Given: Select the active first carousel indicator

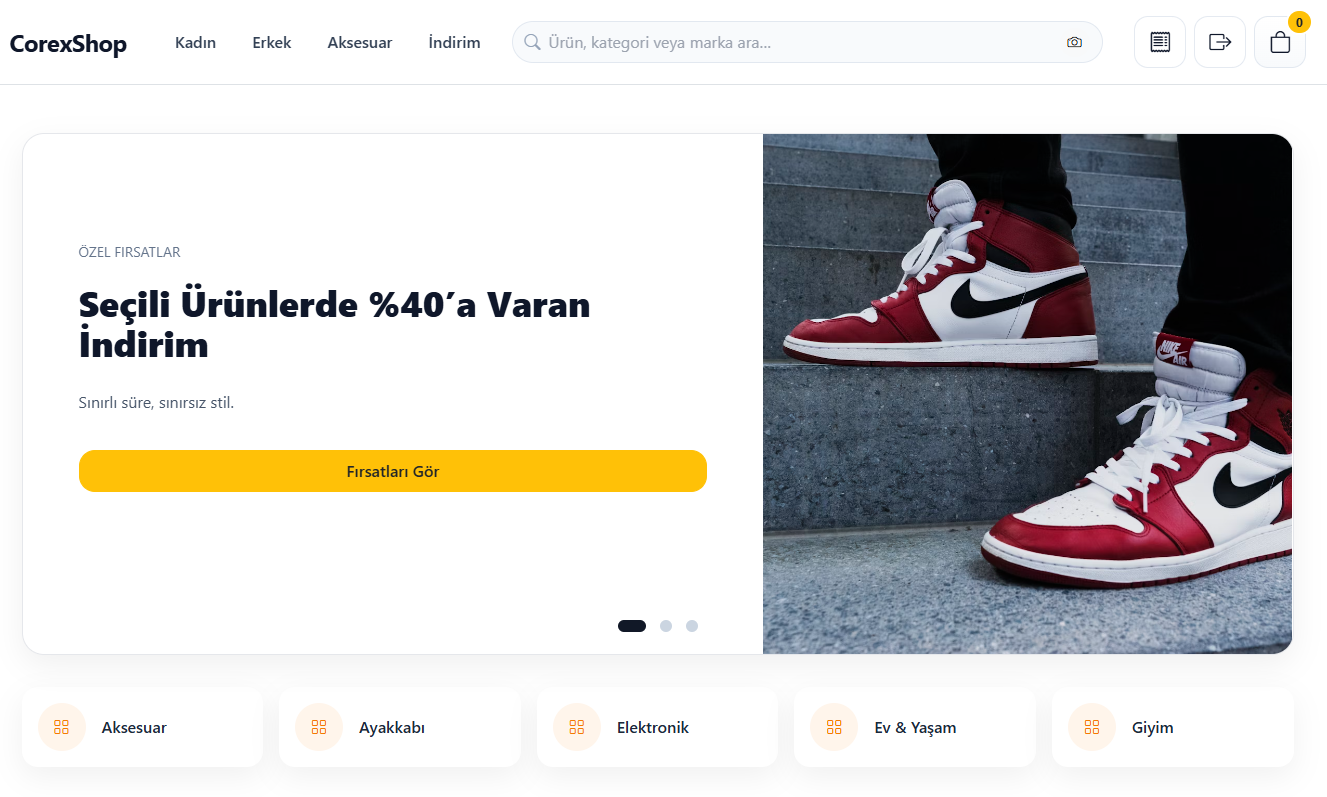Looking at the screenshot, I should pos(632,626).
